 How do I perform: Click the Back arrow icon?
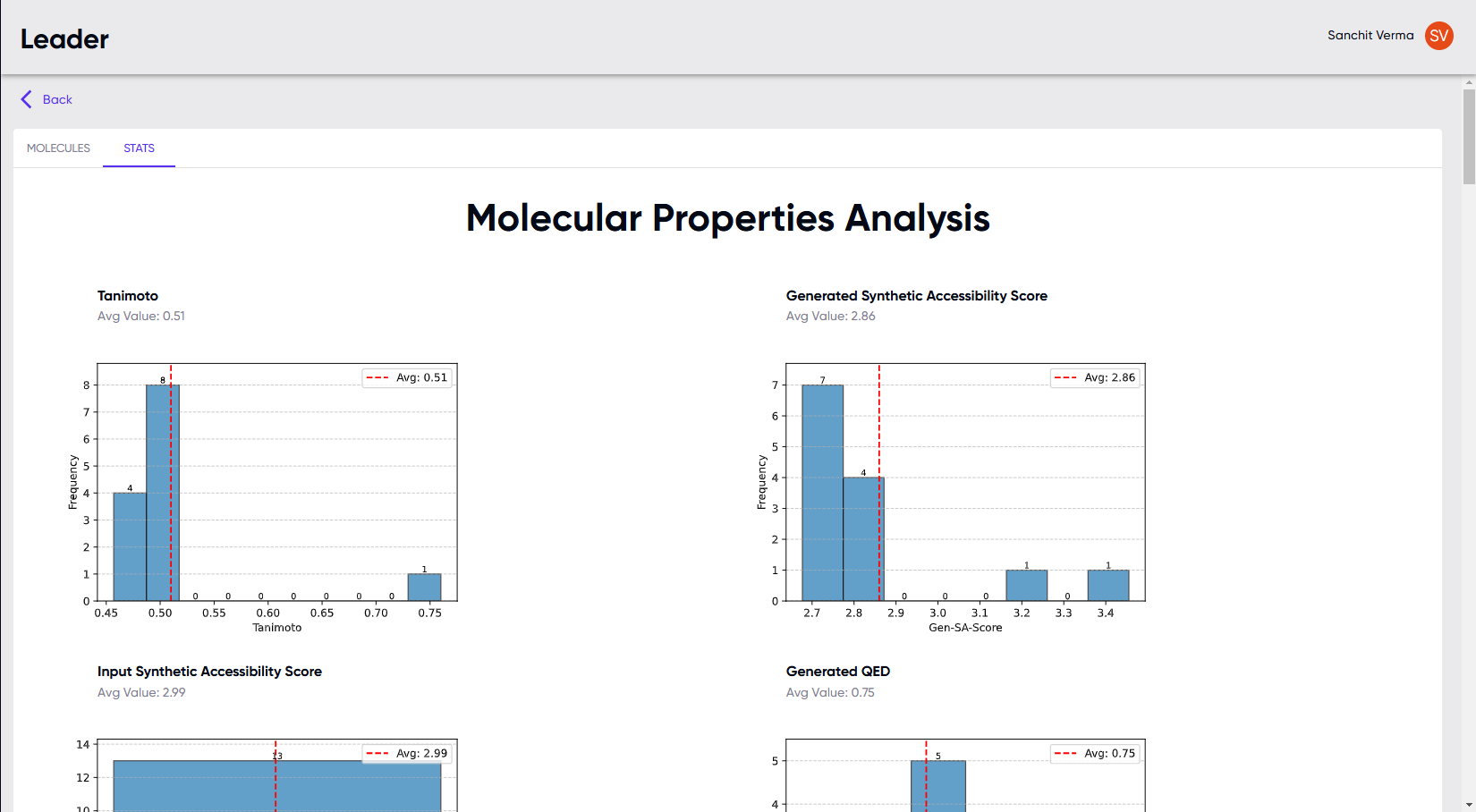point(26,99)
